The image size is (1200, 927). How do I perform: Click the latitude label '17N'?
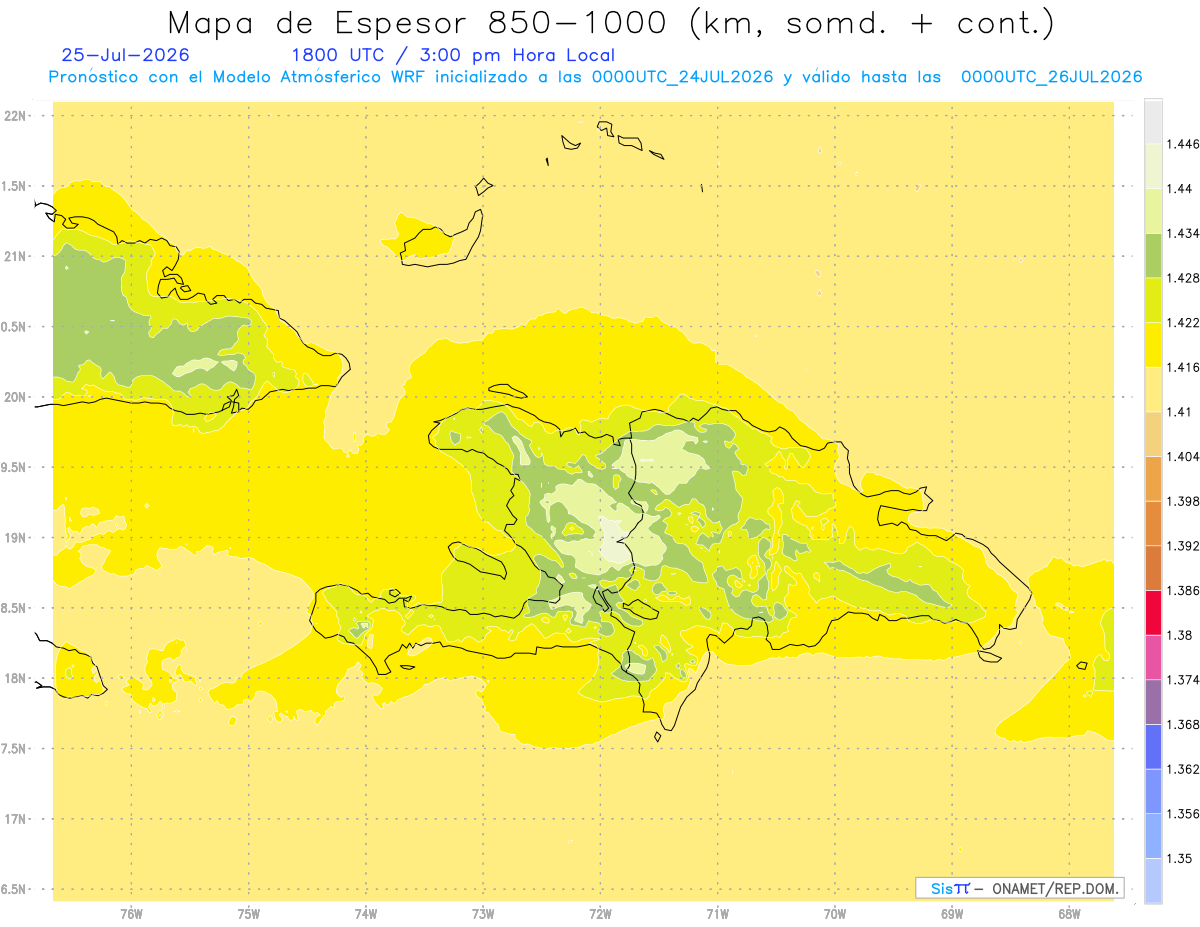pyautogui.click(x=15, y=819)
